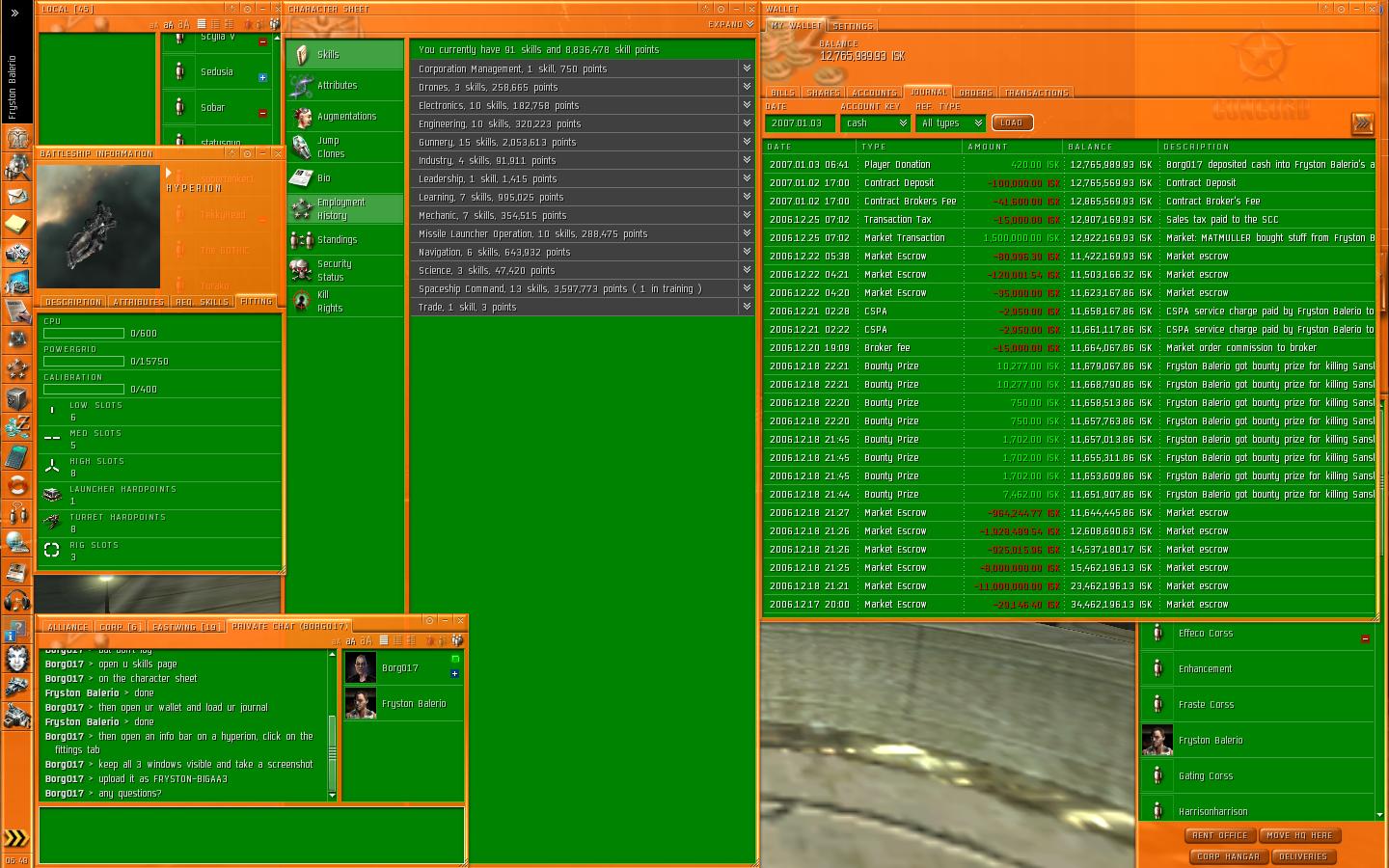Set largest font size in Local chat
The image size is (1389, 868).
[x=183, y=24]
